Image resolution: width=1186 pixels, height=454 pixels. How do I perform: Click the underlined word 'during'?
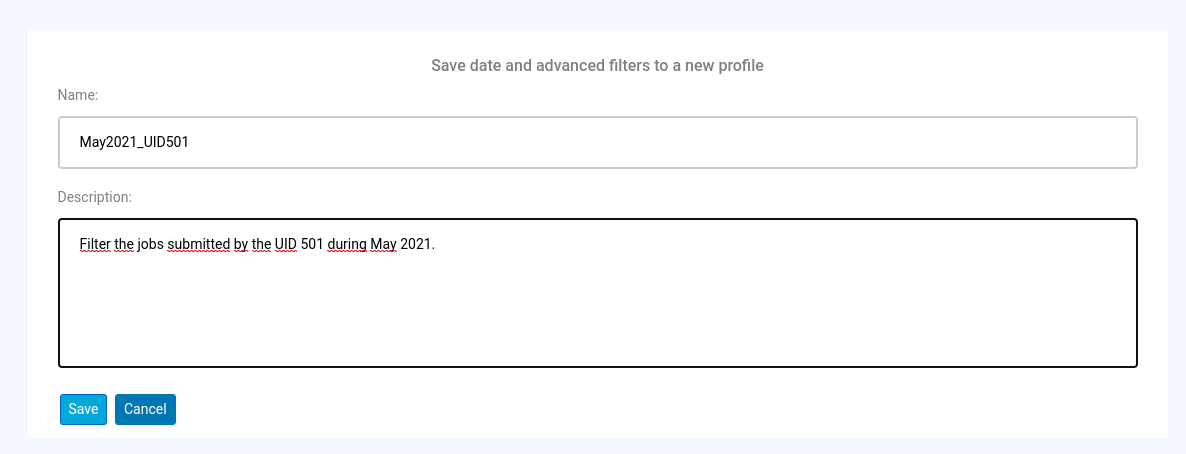pos(347,244)
